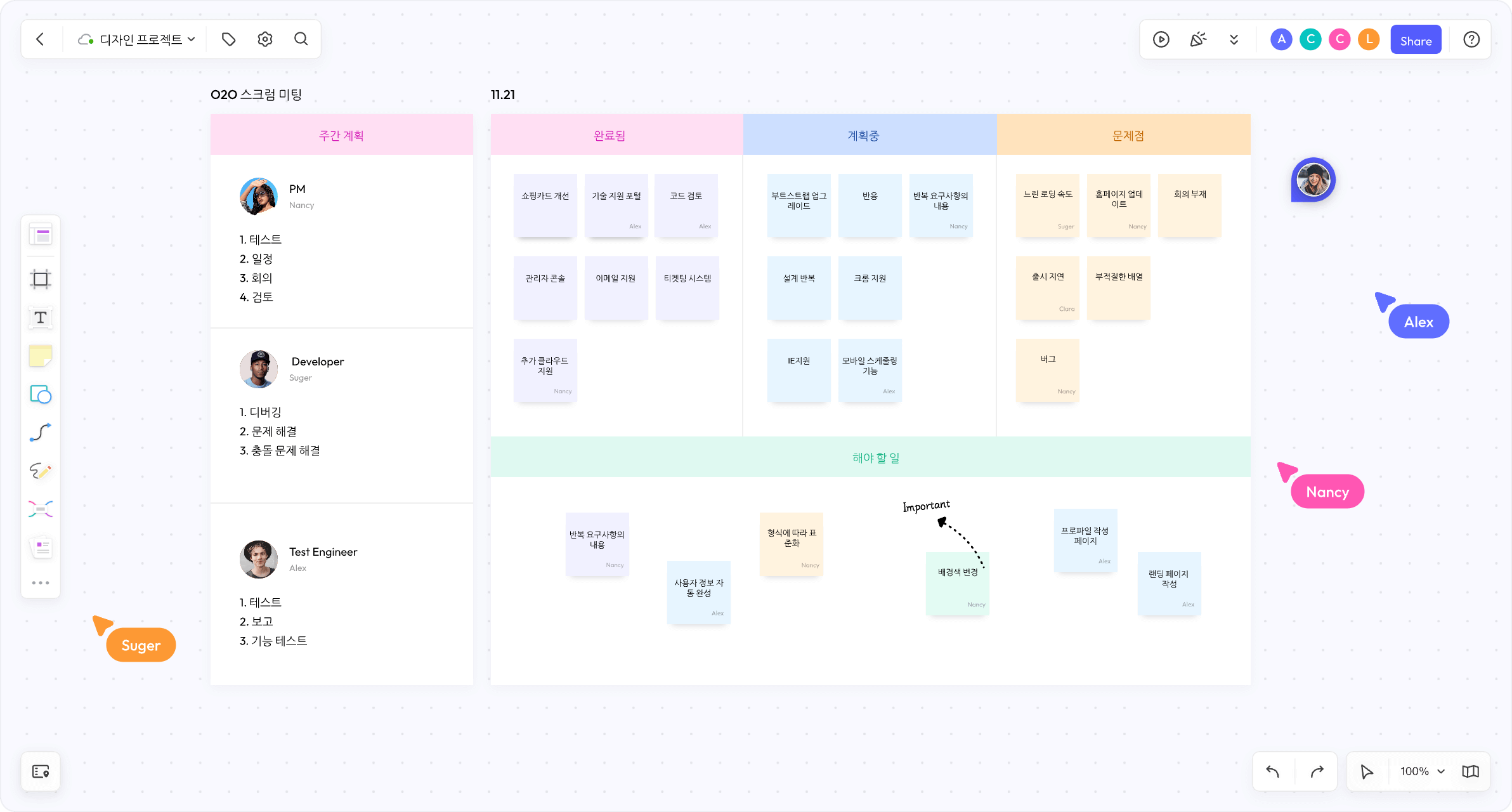This screenshot has width=1512, height=812.
Task: Click the Tag/label icon in toolbar
Action: [x=228, y=39]
